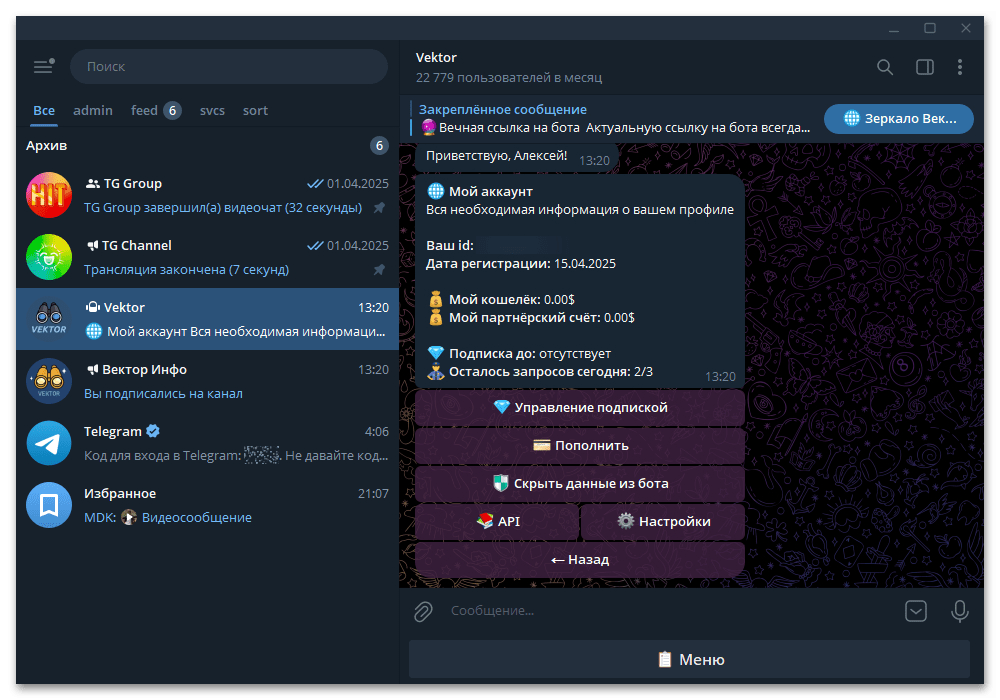Maximize the Telegram window
Viewport: 1000px width, 700px height.
[930, 29]
